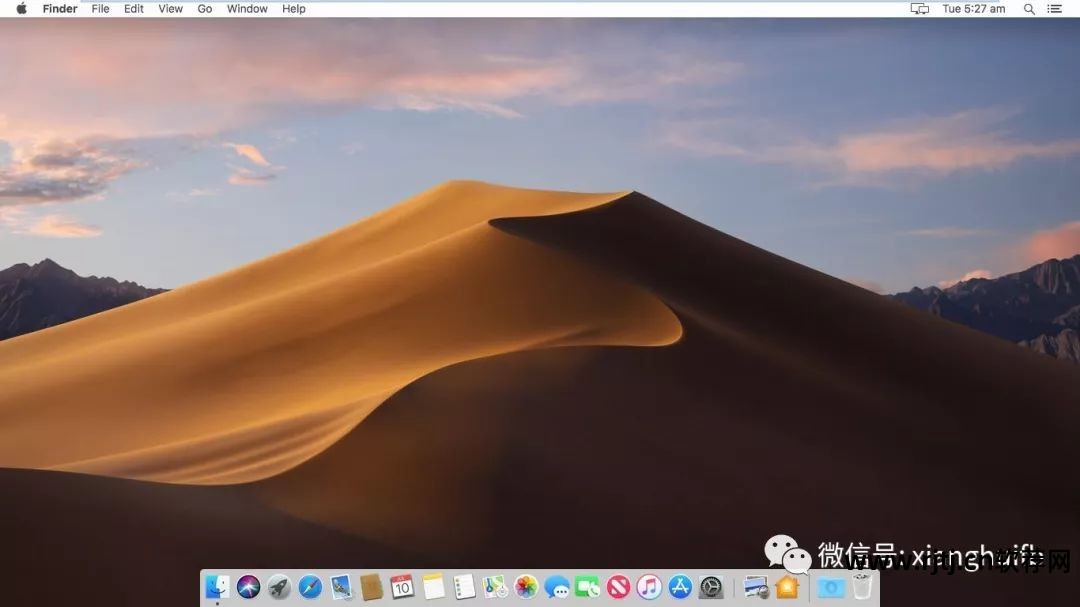1080x607 pixels.
Task: Open the Help menu
Action: [293, 9]
